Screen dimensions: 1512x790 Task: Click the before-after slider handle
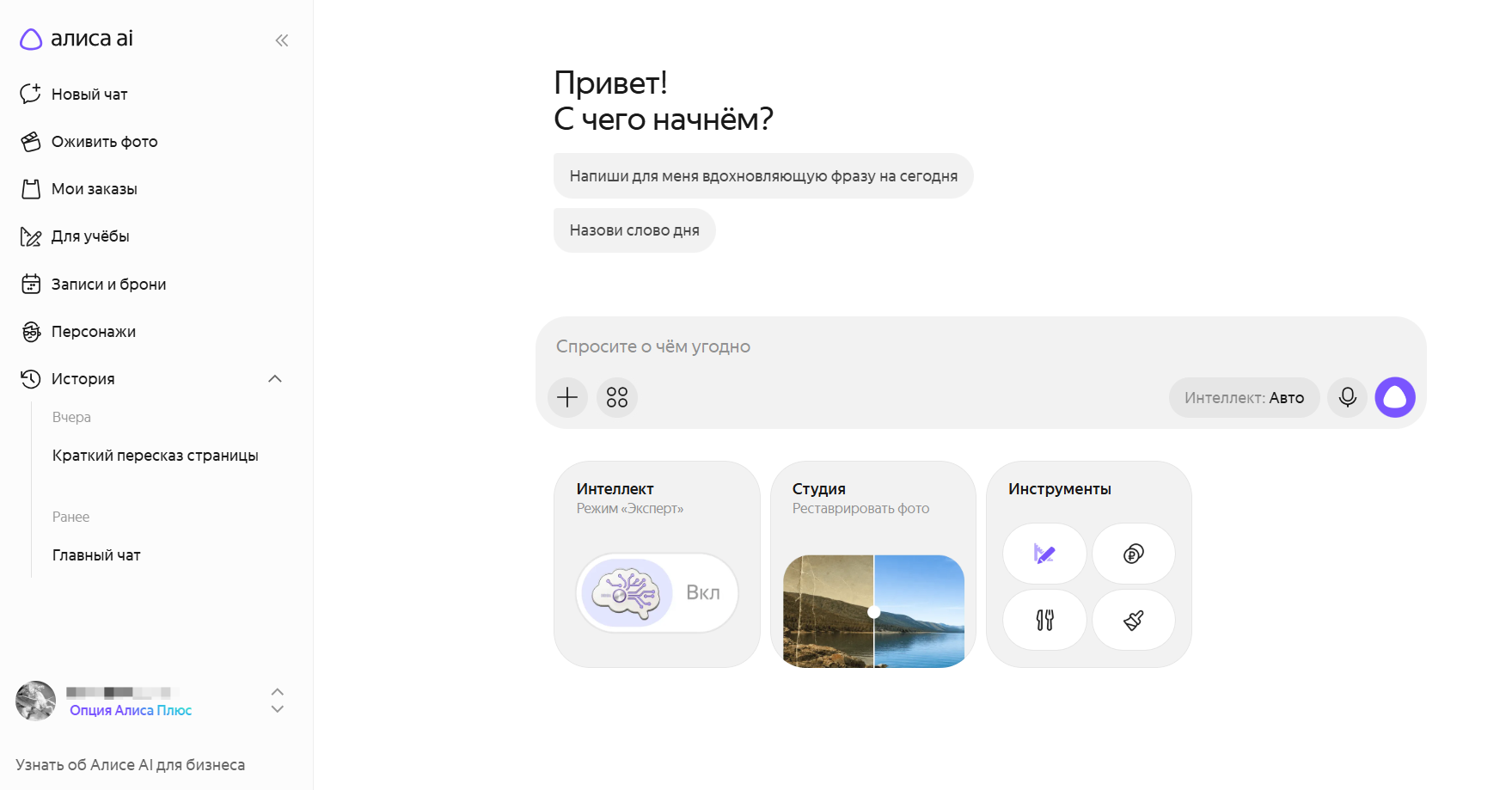873,612
